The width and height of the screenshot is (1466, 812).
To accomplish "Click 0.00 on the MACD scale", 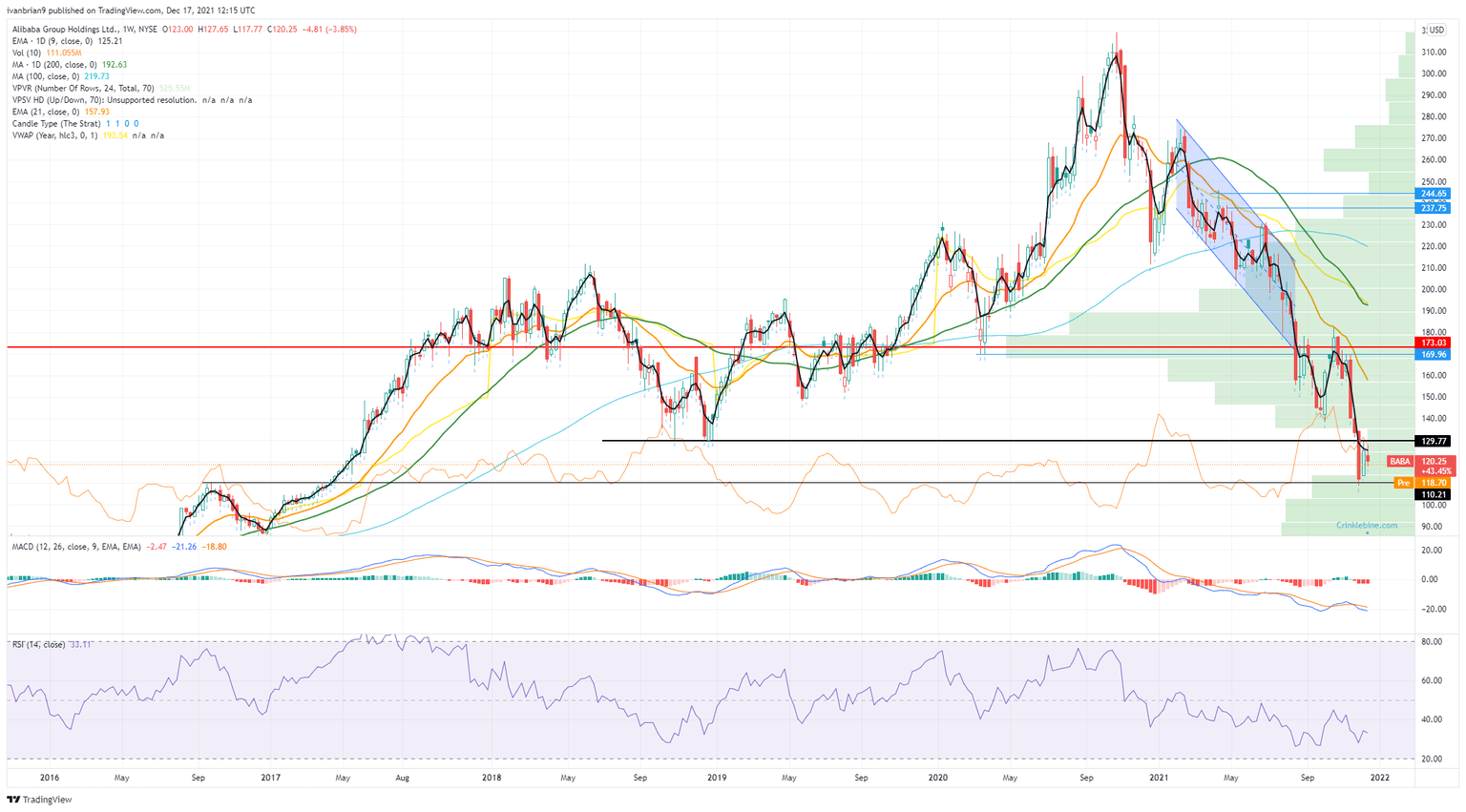I will pos(1431,579).
